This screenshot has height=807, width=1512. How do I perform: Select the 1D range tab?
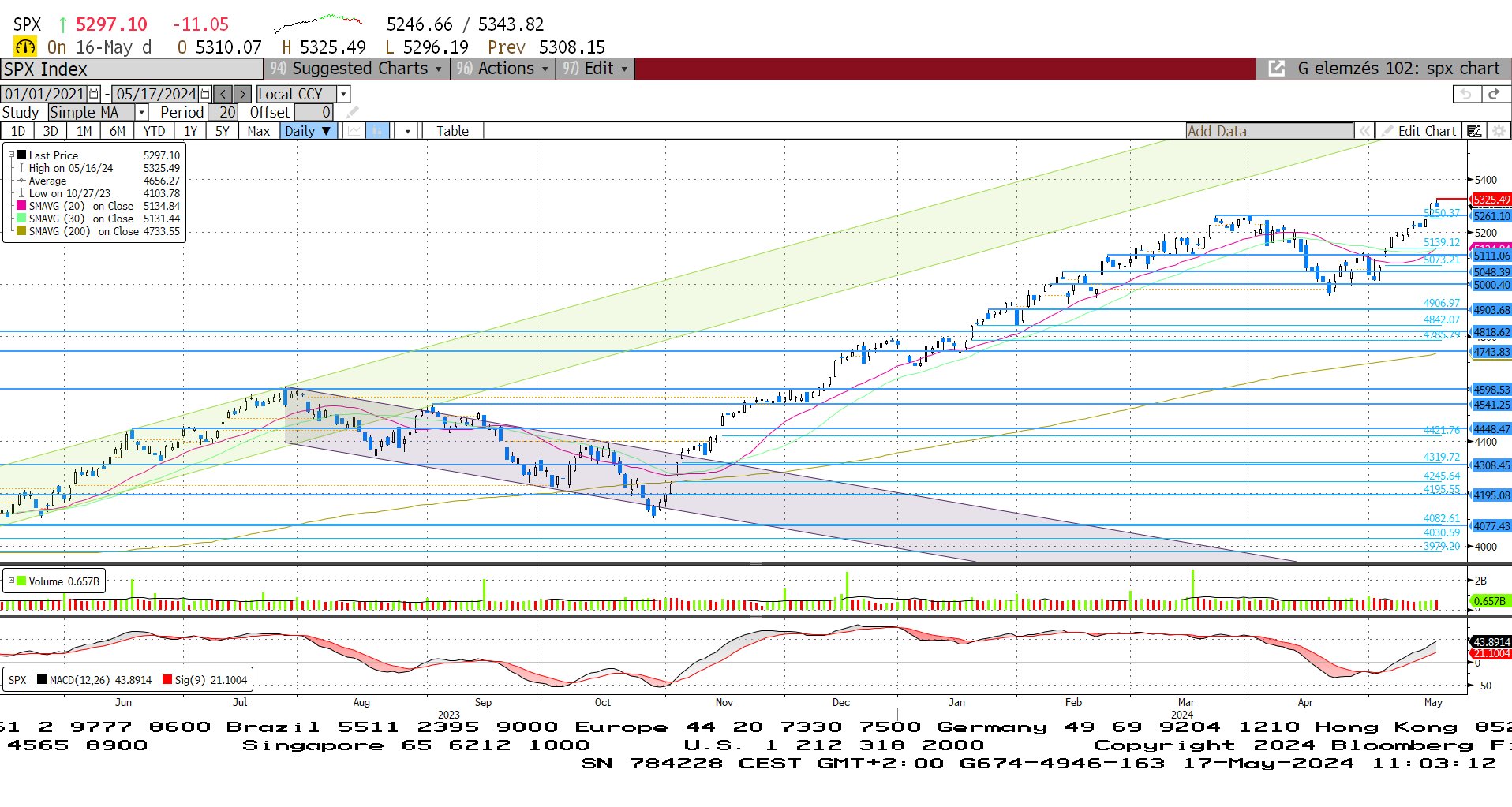point(17,131)
